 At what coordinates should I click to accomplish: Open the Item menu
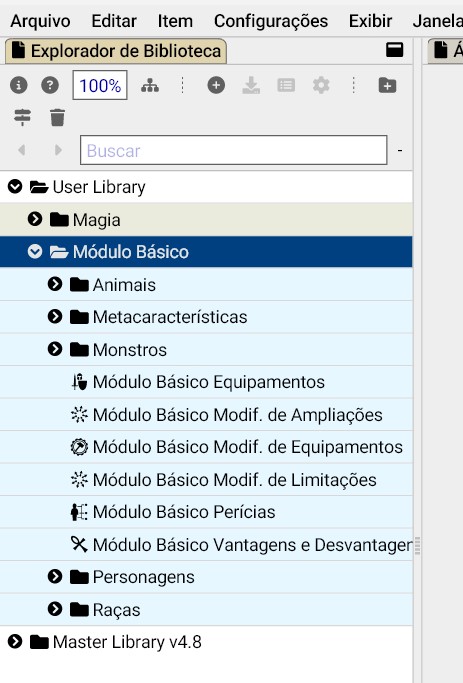coord(175,21)
